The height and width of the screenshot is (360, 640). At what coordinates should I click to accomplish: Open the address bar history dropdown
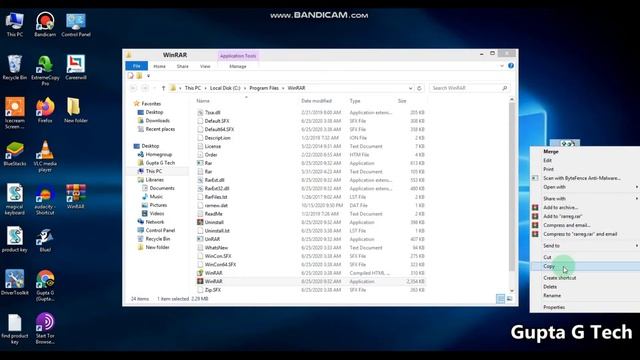point(410,88)
